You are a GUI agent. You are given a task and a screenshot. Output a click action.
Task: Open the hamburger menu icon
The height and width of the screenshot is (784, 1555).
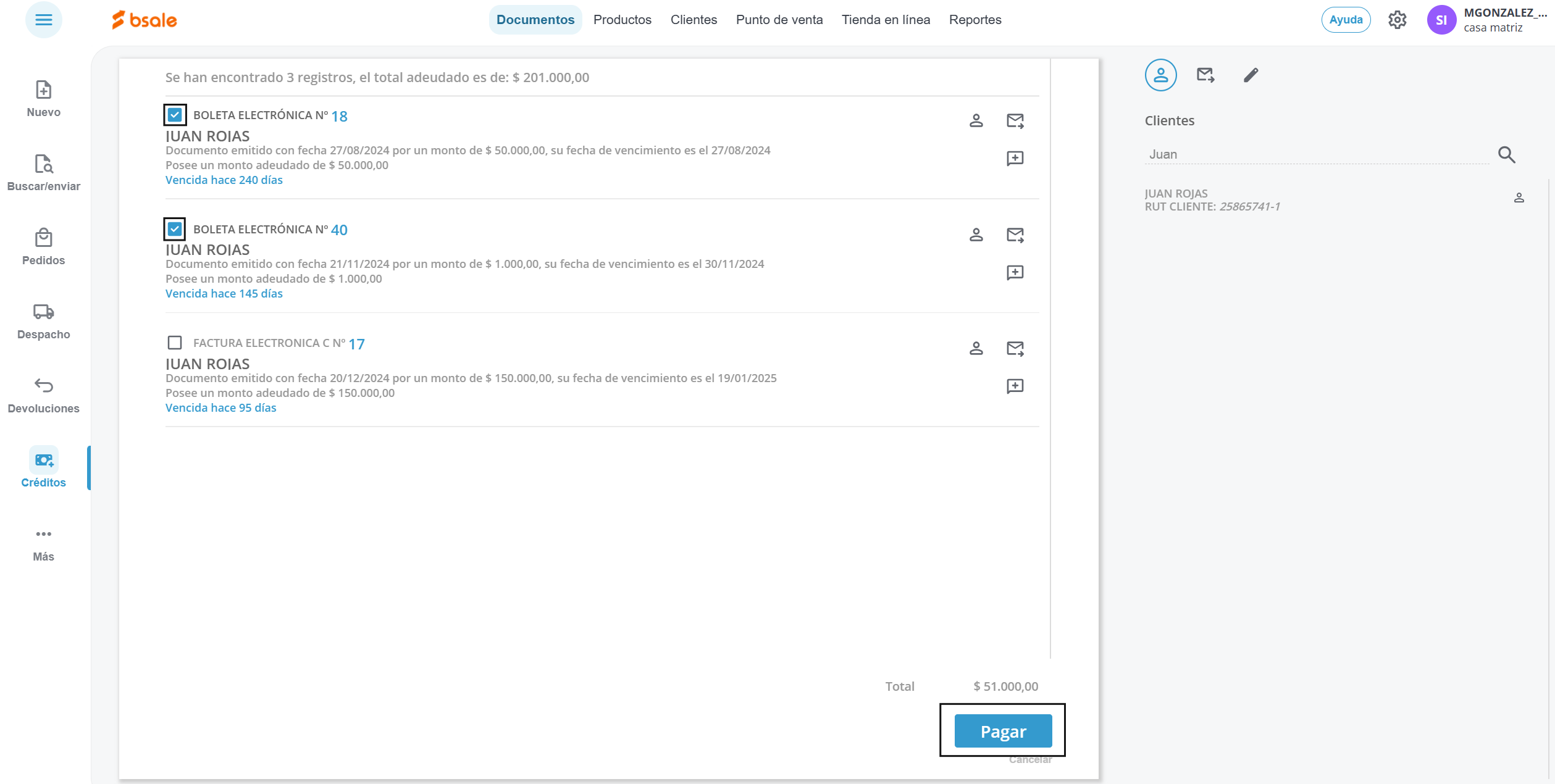[x=43, y=20]
